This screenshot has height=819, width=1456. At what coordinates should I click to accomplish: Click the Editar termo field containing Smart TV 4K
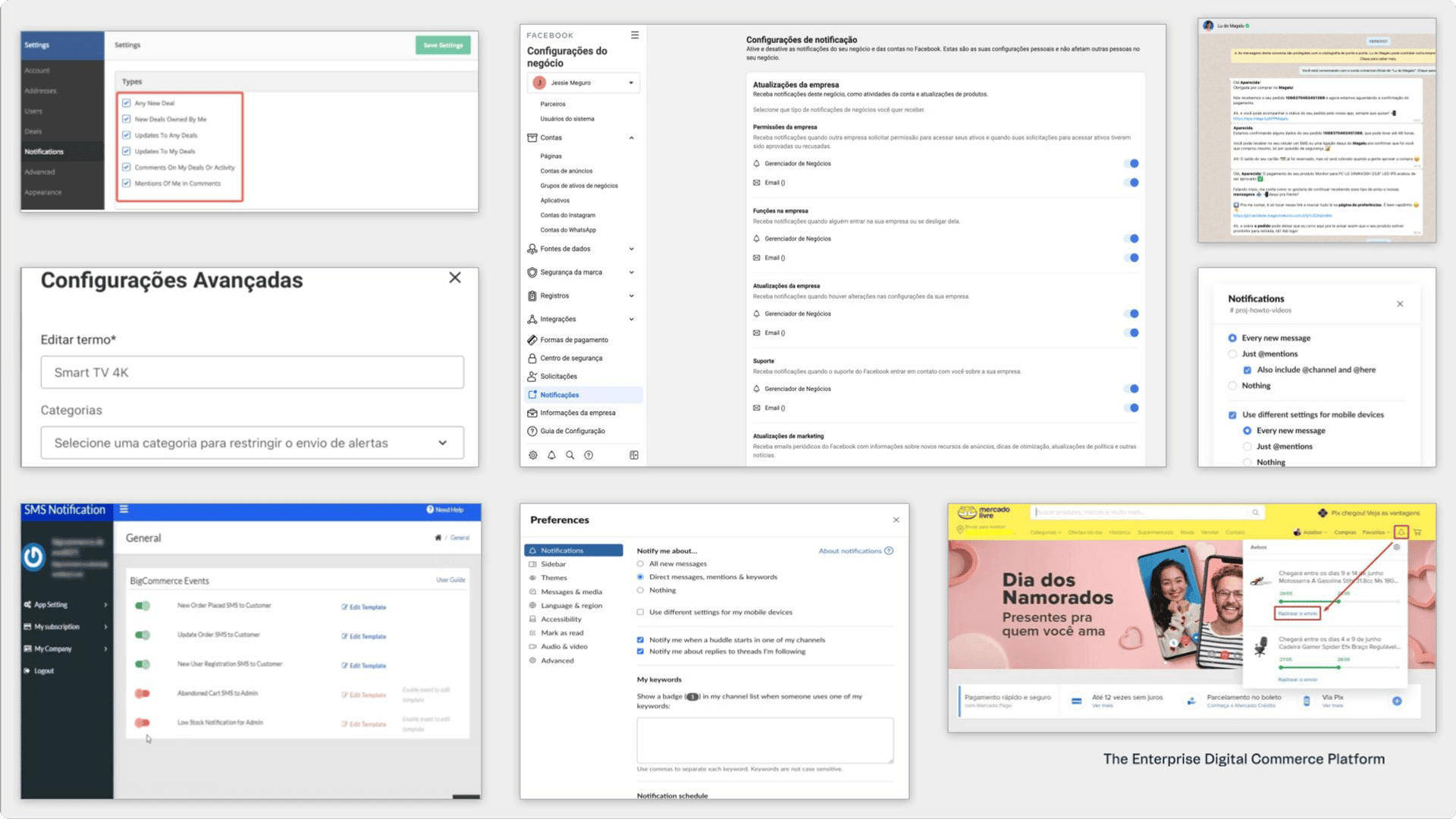pyautogui.click(x=252, y=372)
